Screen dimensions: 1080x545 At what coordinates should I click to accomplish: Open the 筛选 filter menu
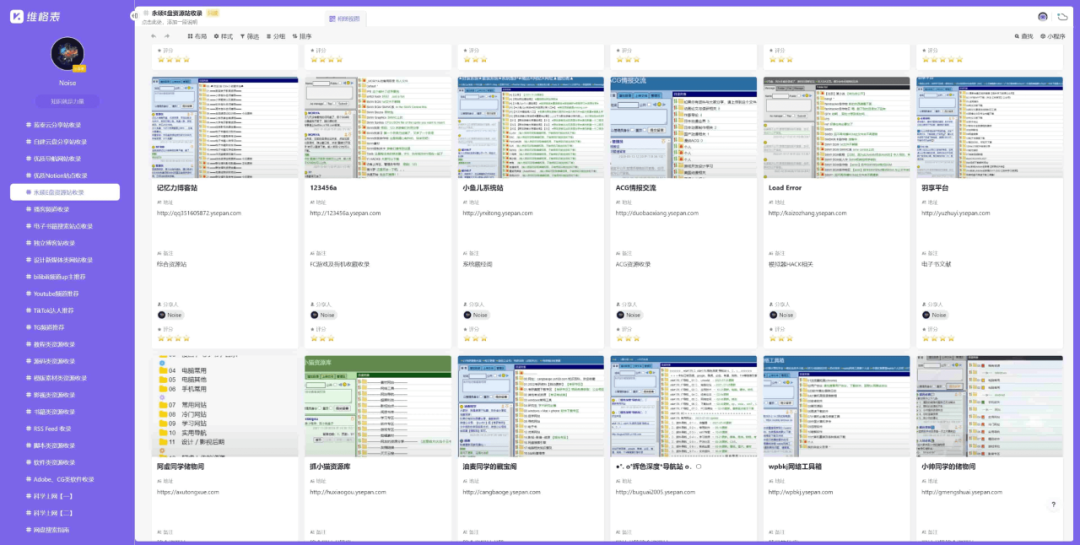point(248,36)
